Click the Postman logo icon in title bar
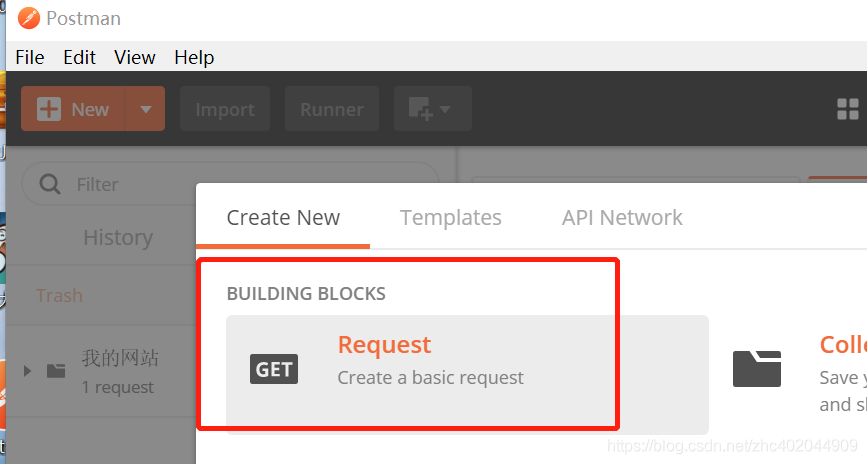867x464 pixels. tap(28, 19)
